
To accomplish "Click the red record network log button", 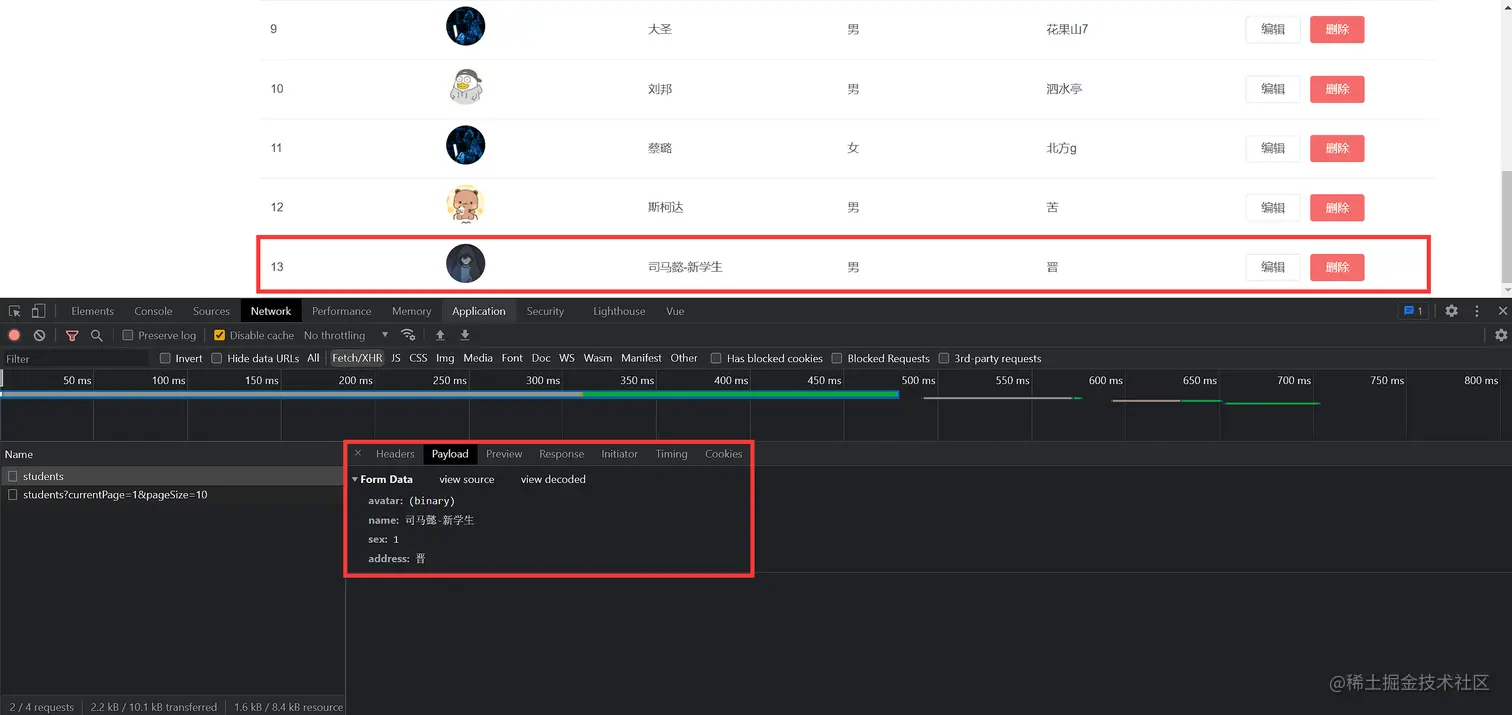I will pyautogui.click(x=14, y=335).
